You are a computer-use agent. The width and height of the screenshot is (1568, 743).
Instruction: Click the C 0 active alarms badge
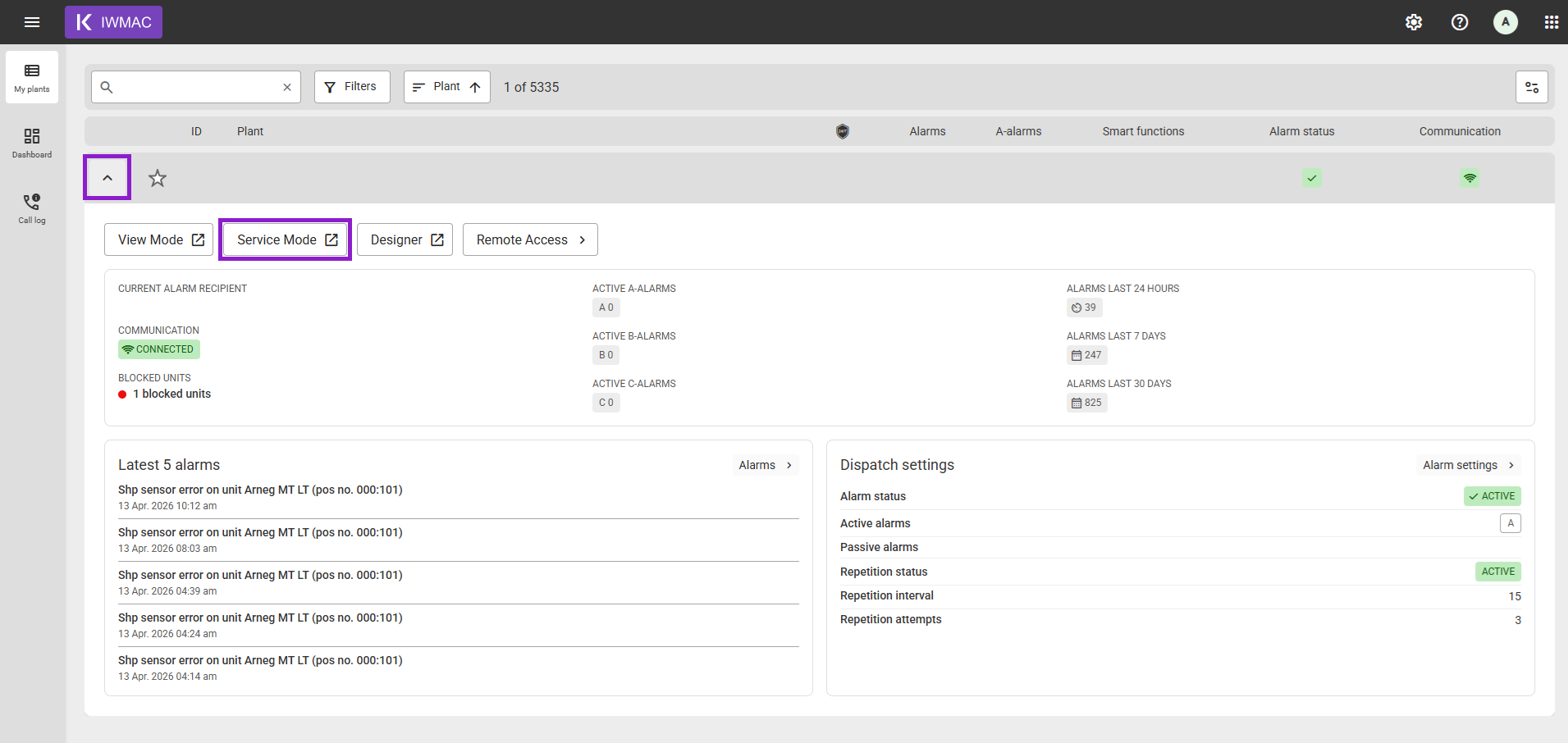[606, 403]
